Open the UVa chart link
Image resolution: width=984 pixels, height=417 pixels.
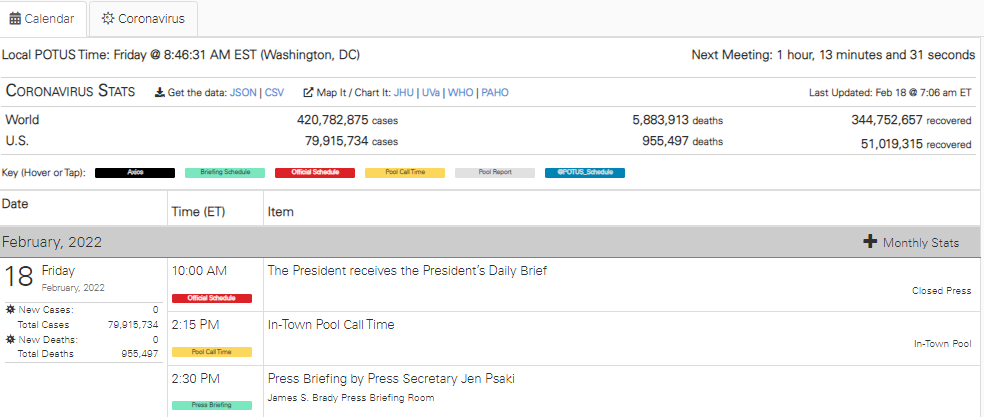[x=431, y=92]
